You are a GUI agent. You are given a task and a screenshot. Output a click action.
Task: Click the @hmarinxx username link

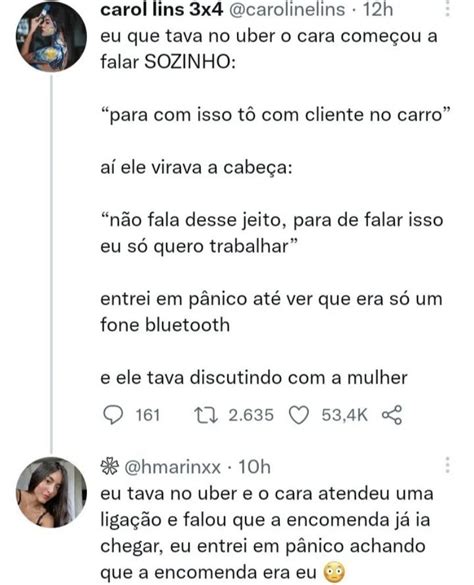pos(172,467)
